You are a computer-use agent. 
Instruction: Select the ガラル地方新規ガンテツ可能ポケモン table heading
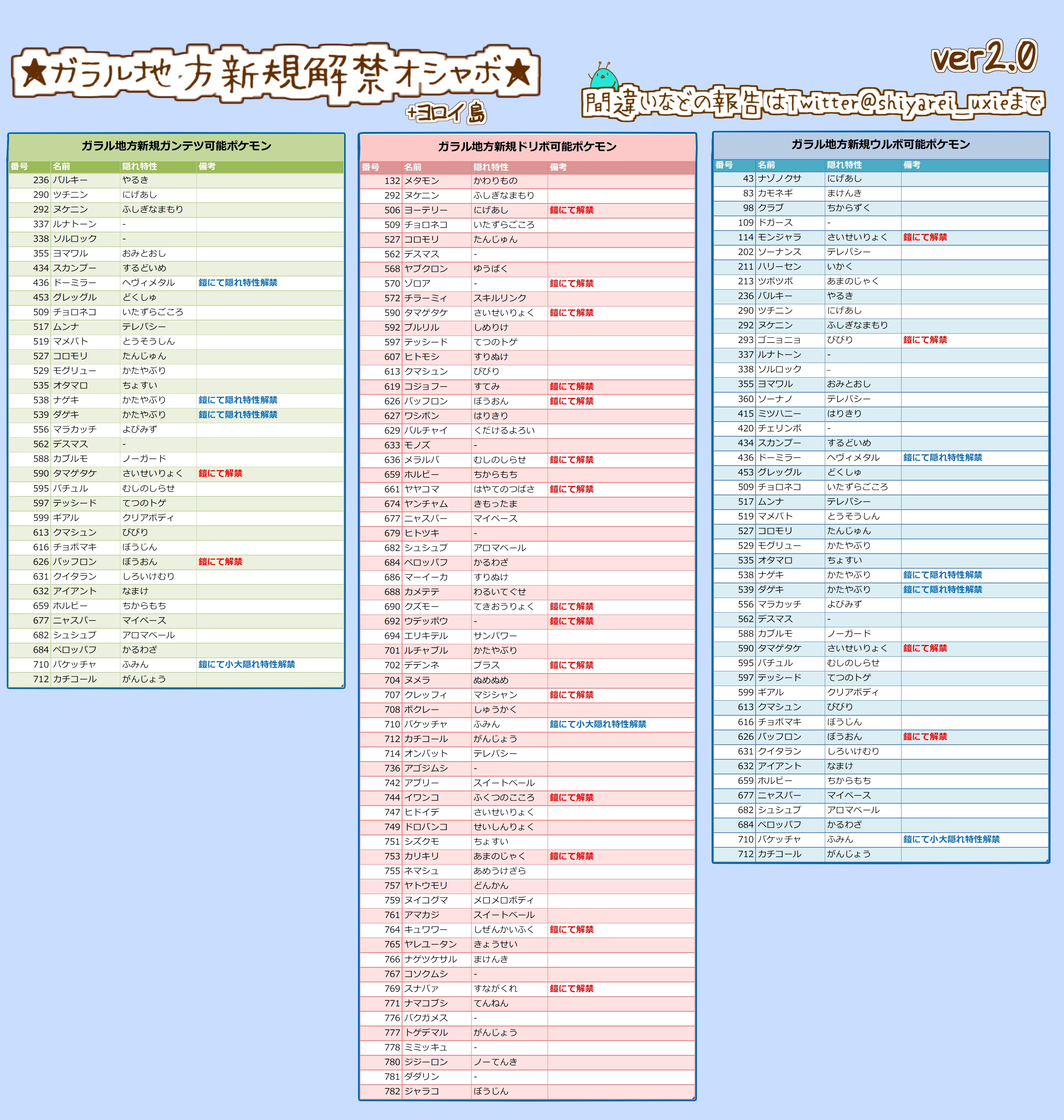coord(176,146)
